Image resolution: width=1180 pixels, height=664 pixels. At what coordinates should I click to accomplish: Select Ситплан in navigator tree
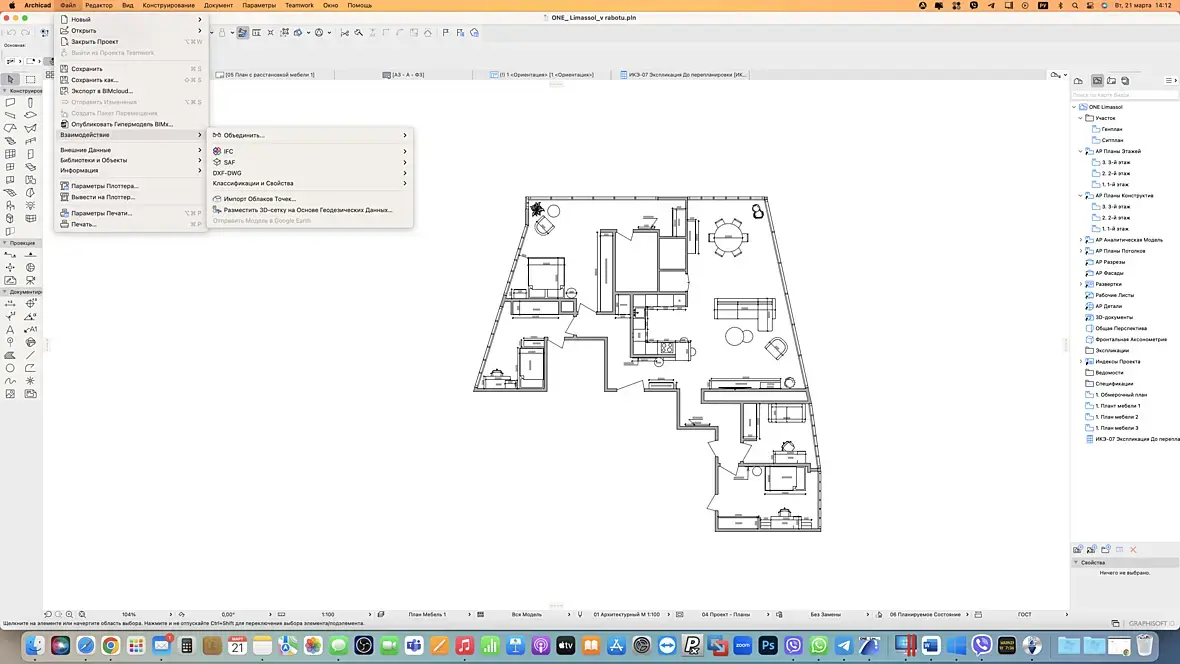pos(1112,140)
